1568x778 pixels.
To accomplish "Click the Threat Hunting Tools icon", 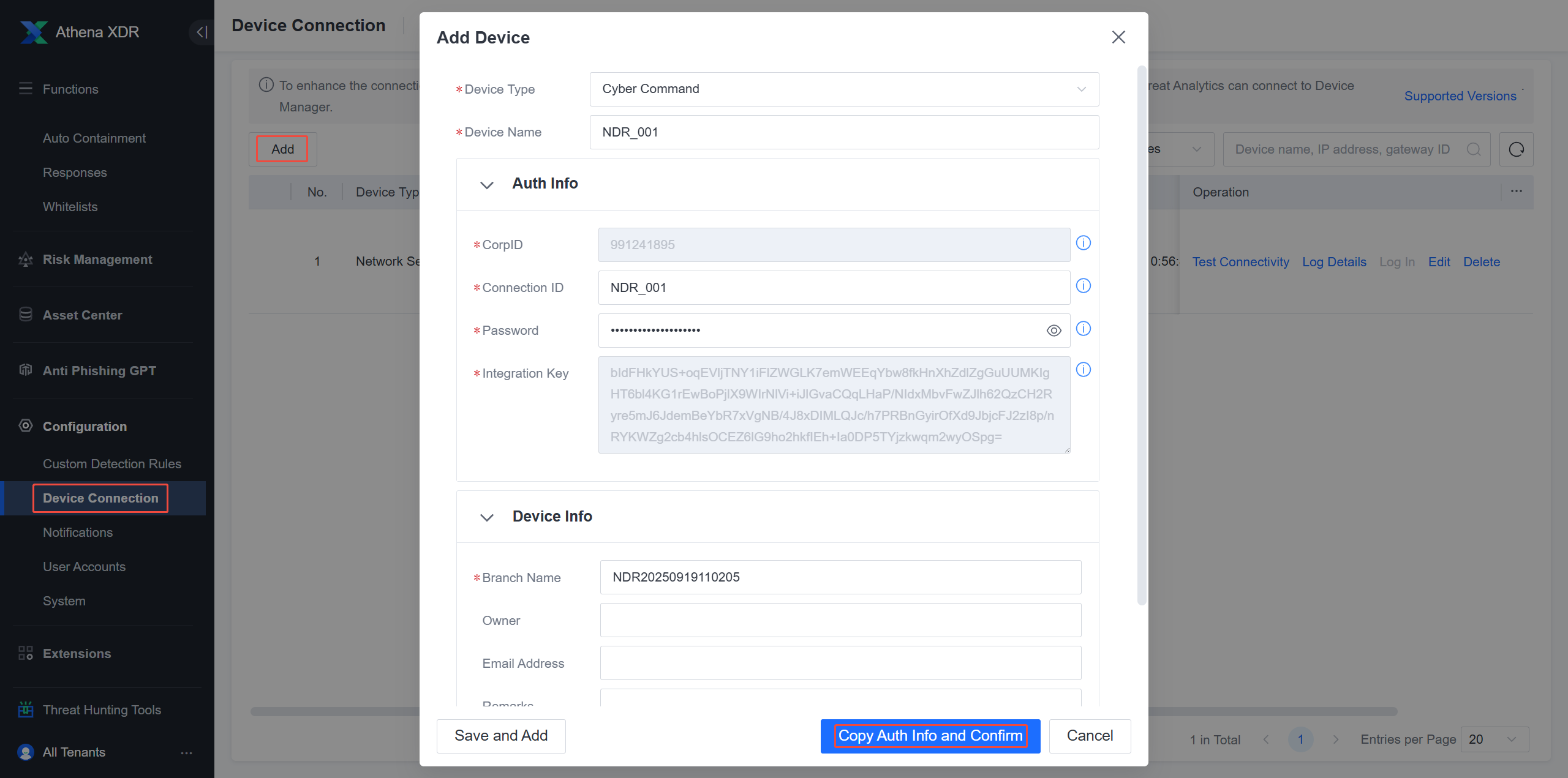I will 25,709.
